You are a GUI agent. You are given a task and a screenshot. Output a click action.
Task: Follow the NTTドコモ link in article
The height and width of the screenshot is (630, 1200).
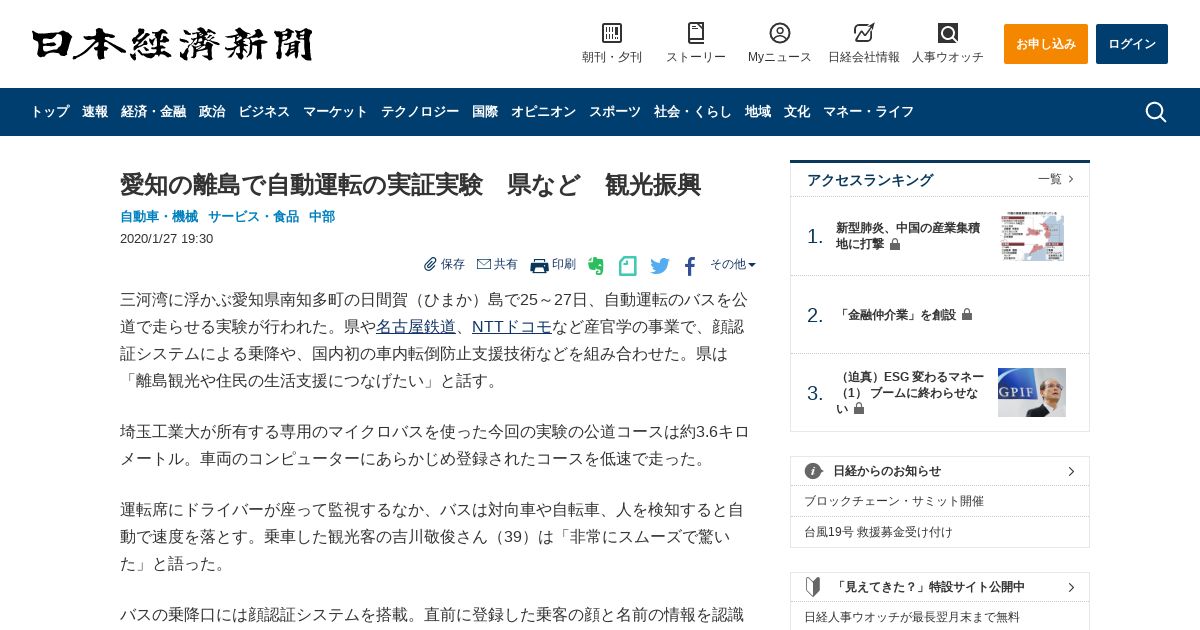[512, 327]
